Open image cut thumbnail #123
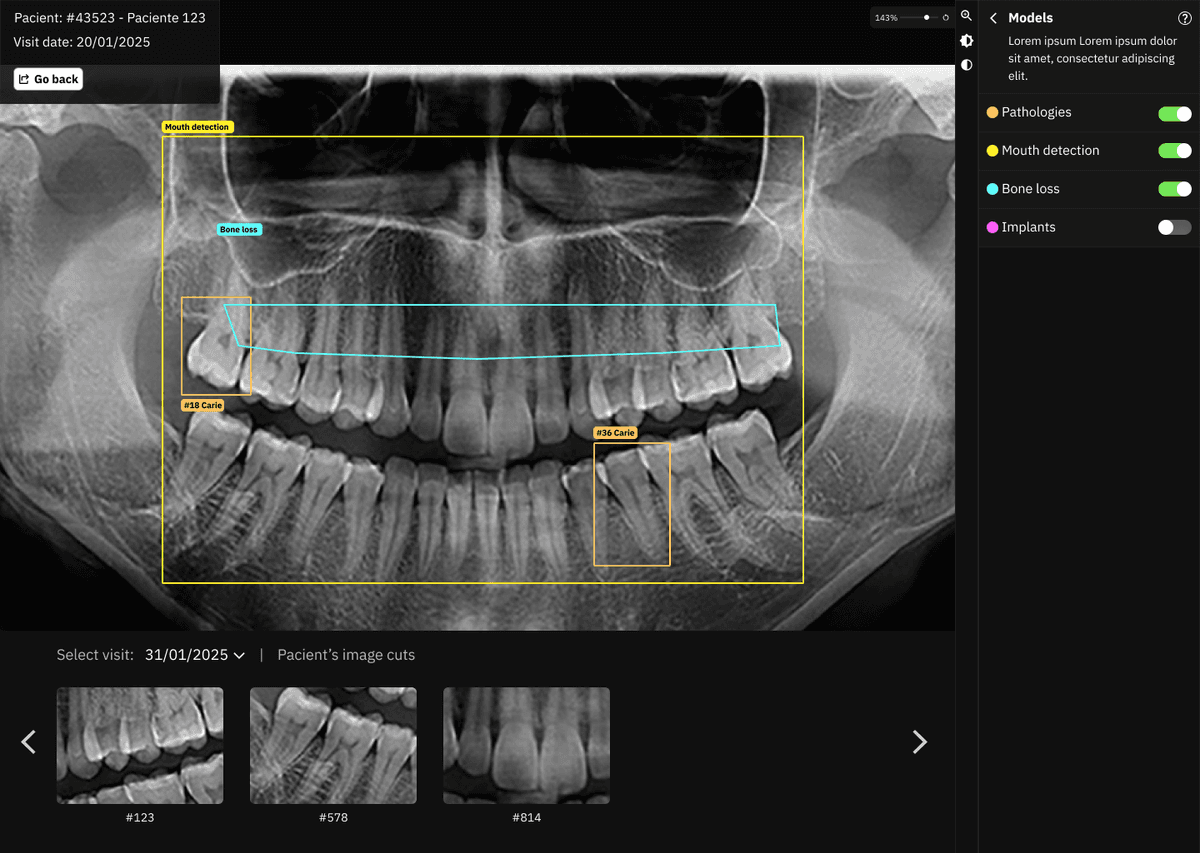1200x853 pixels. [140, 745]
